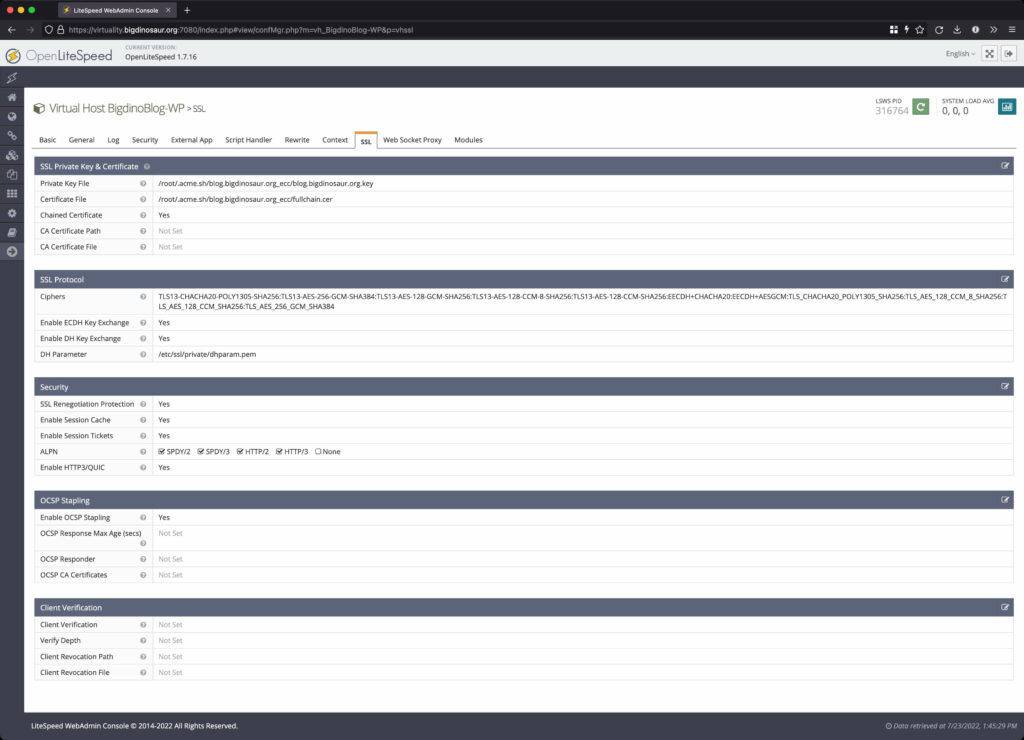Uncheck the HTTP/2 ALPN checkbox

tap(238, 451)
